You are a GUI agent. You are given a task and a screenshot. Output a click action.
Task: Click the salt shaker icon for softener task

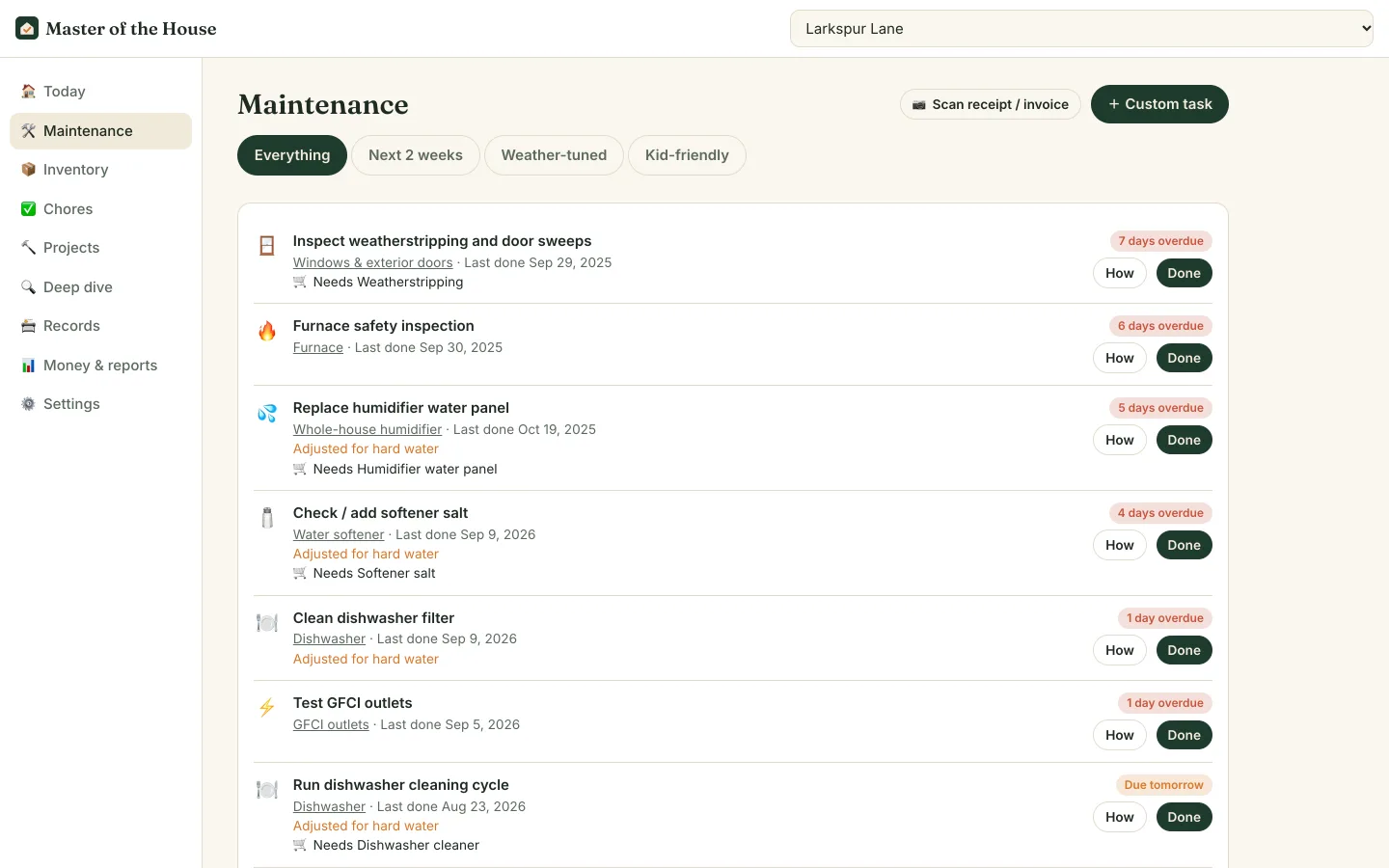pyautogui.click(x=267, y=518)
